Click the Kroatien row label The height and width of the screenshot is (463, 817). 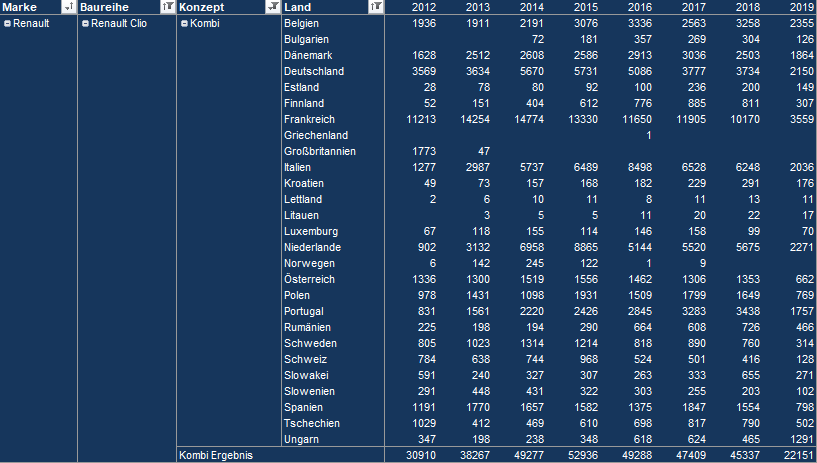[x=304, y=183]
